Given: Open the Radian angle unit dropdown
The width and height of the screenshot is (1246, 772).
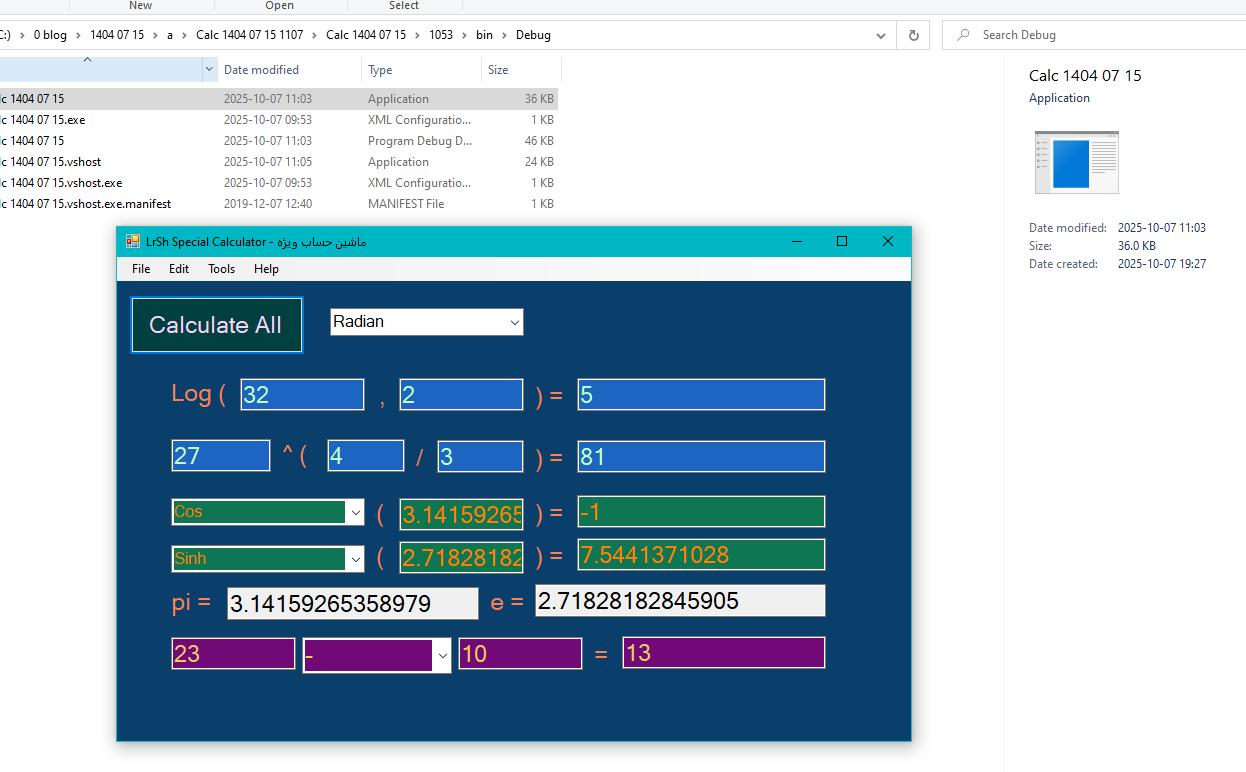Looking at the screenshot, I should coord(514,322).
